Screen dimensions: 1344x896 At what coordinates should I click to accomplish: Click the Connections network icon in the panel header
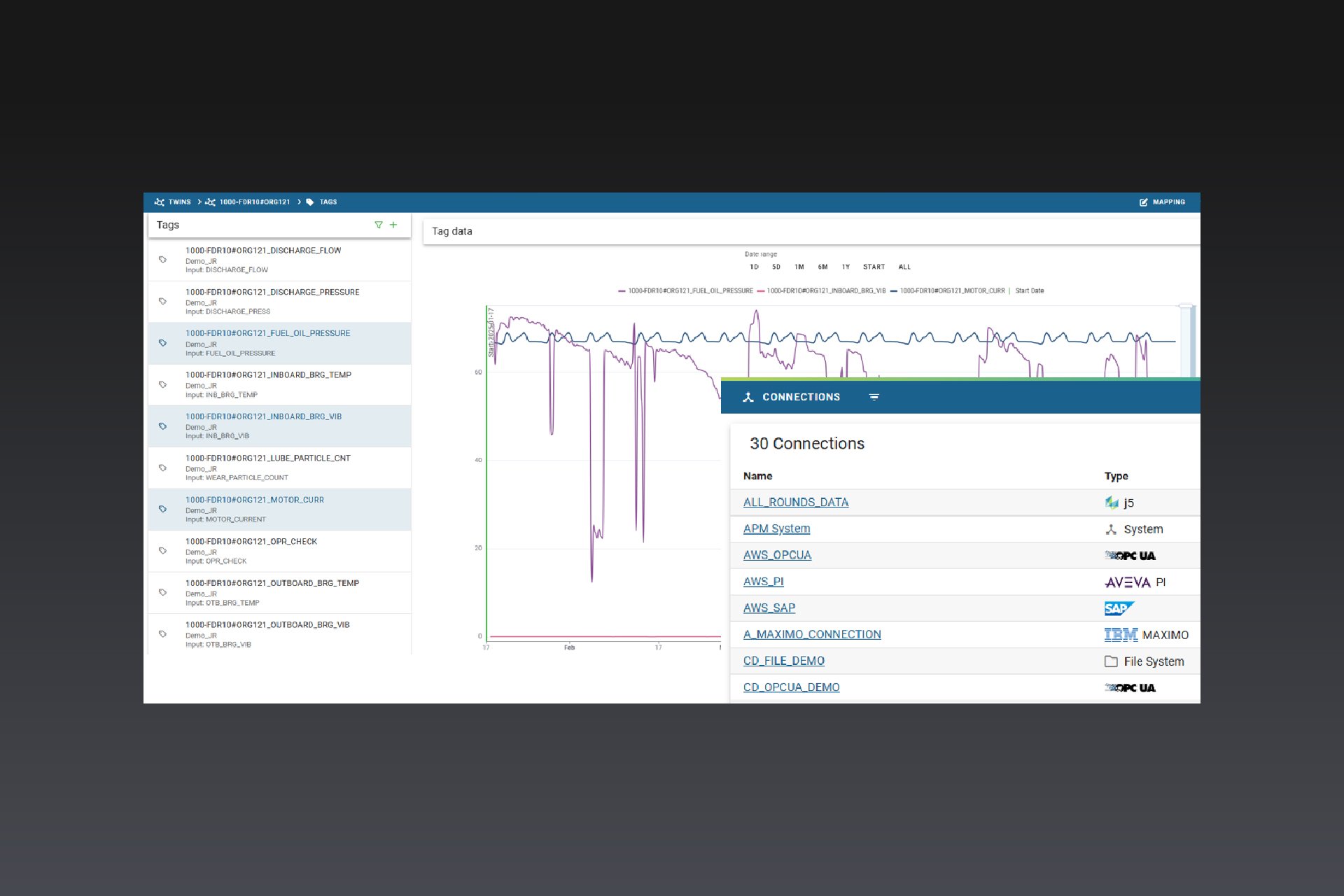pyautogui.click(x=748, y=397)
